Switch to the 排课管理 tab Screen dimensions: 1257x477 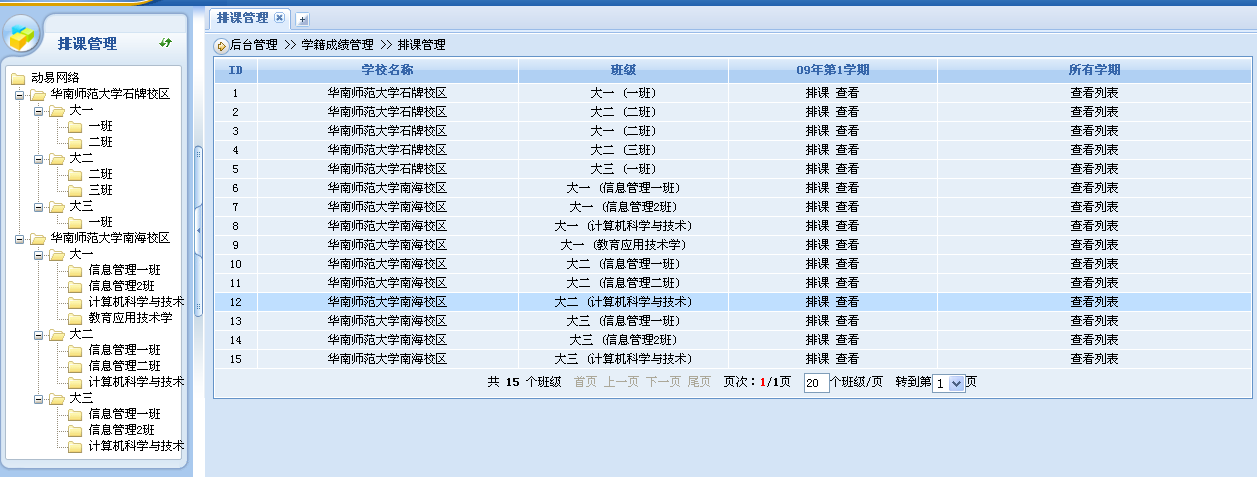[x=243, y=18]
